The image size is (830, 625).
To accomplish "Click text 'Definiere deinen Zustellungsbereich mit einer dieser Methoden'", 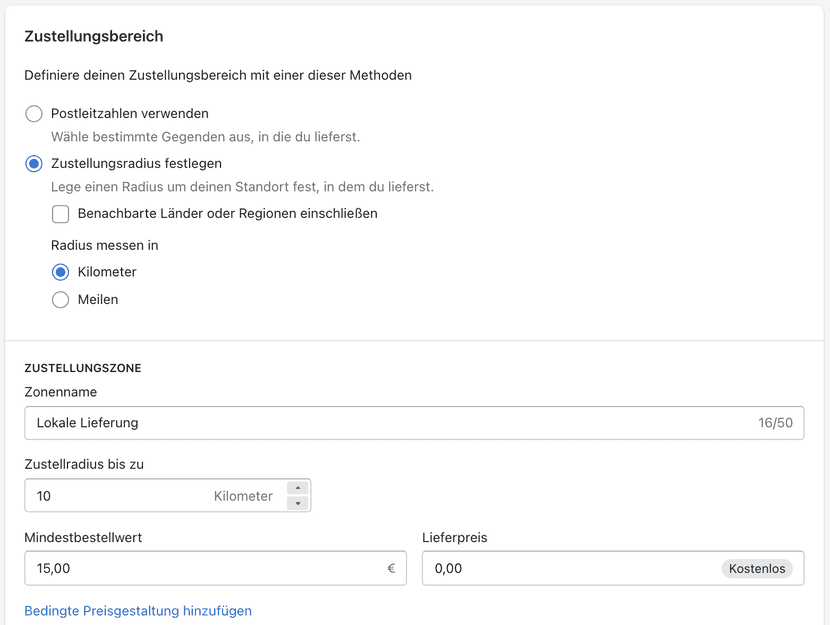I will 218,76.
